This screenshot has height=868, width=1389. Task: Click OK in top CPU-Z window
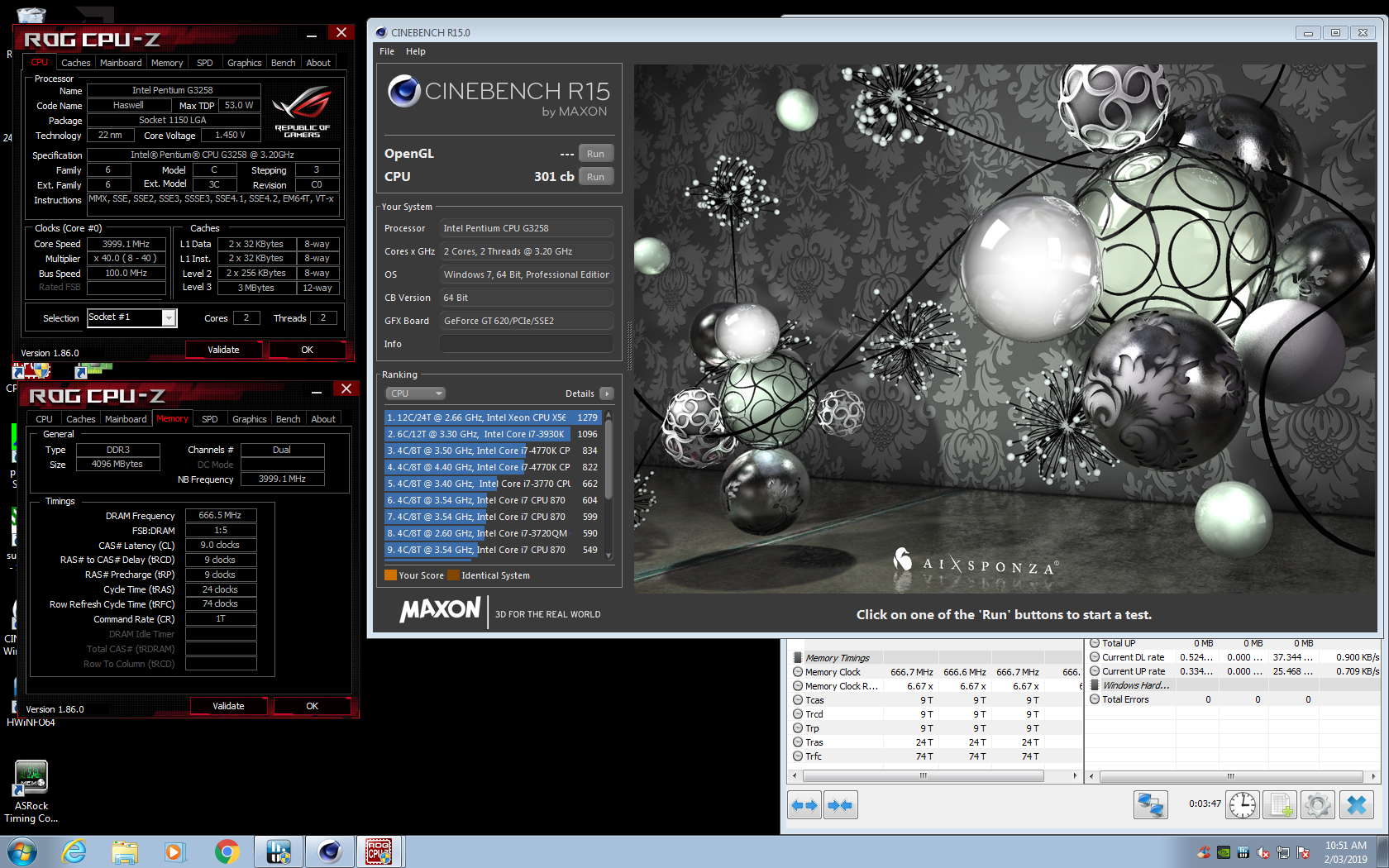307,350
